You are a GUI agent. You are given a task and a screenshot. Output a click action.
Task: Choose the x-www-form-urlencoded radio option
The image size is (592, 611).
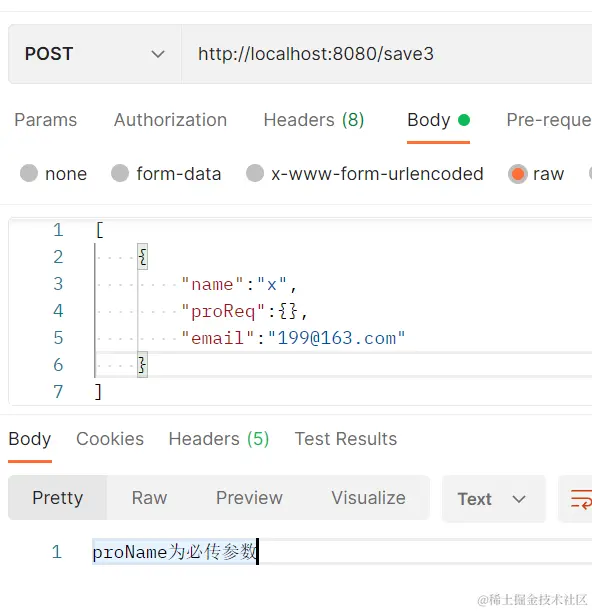tap(255, 173)
